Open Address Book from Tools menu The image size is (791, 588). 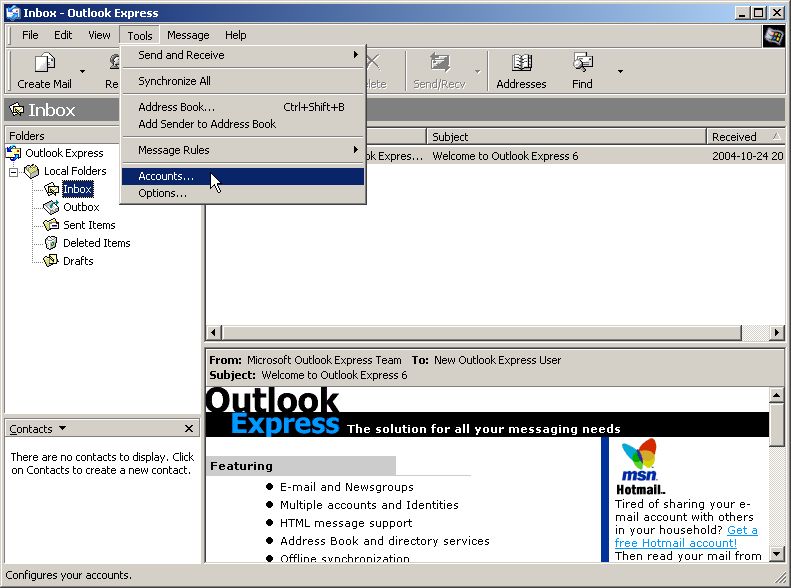[243, 107]
